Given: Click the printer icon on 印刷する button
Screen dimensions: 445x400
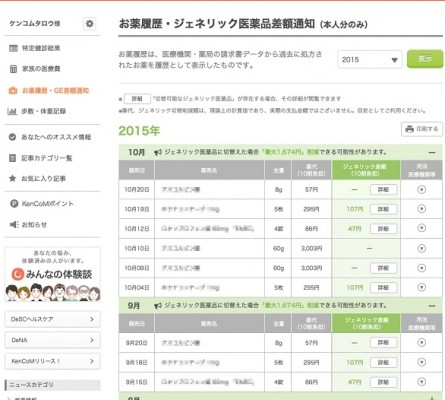Looking at the screenshot, I should pos(410,129).
